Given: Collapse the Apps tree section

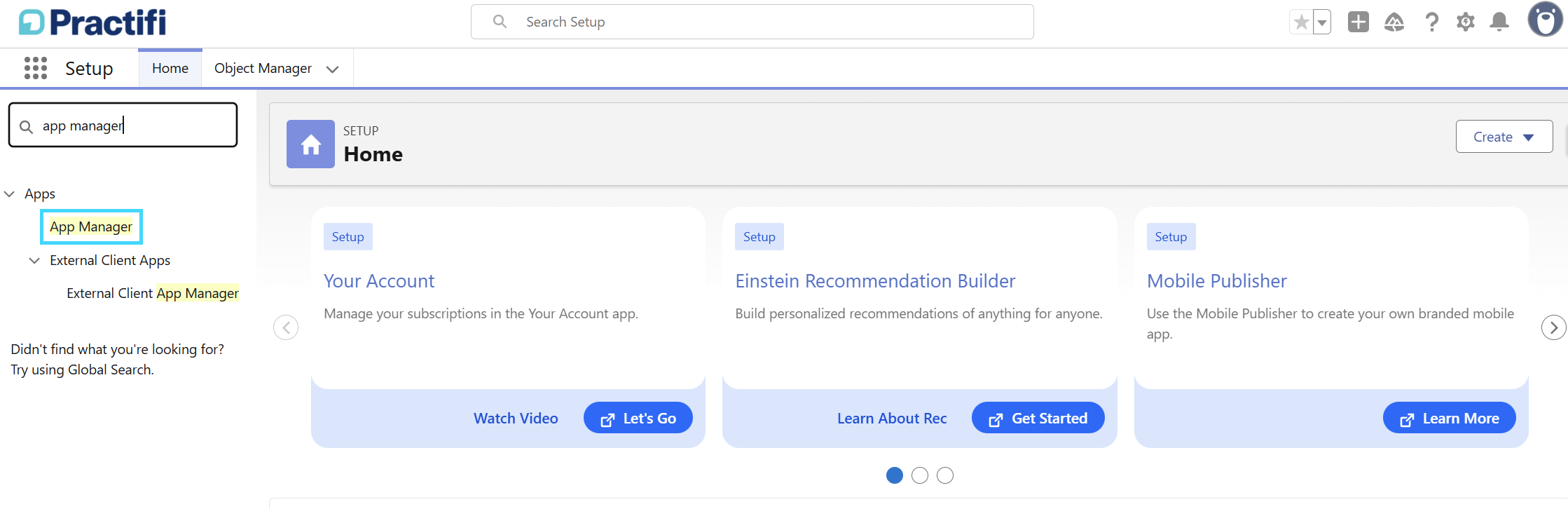Looking at the screenshot, I should click(x=10, y=194).
